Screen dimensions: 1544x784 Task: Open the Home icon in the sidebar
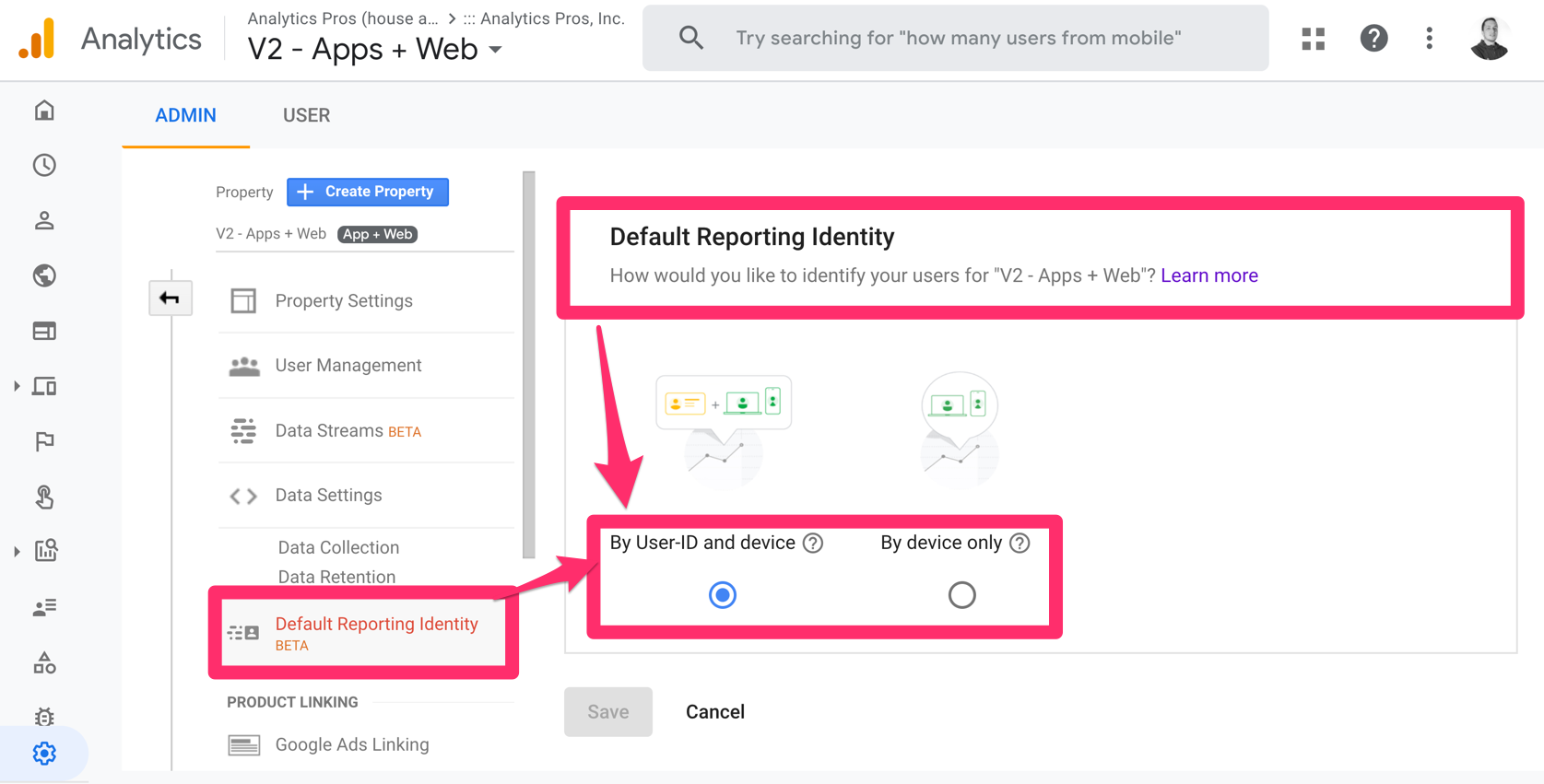tap(44, 111)
